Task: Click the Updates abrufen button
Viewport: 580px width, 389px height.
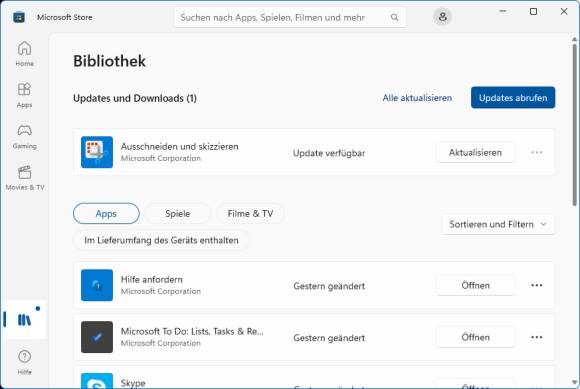Action: [x=513, y=98]
